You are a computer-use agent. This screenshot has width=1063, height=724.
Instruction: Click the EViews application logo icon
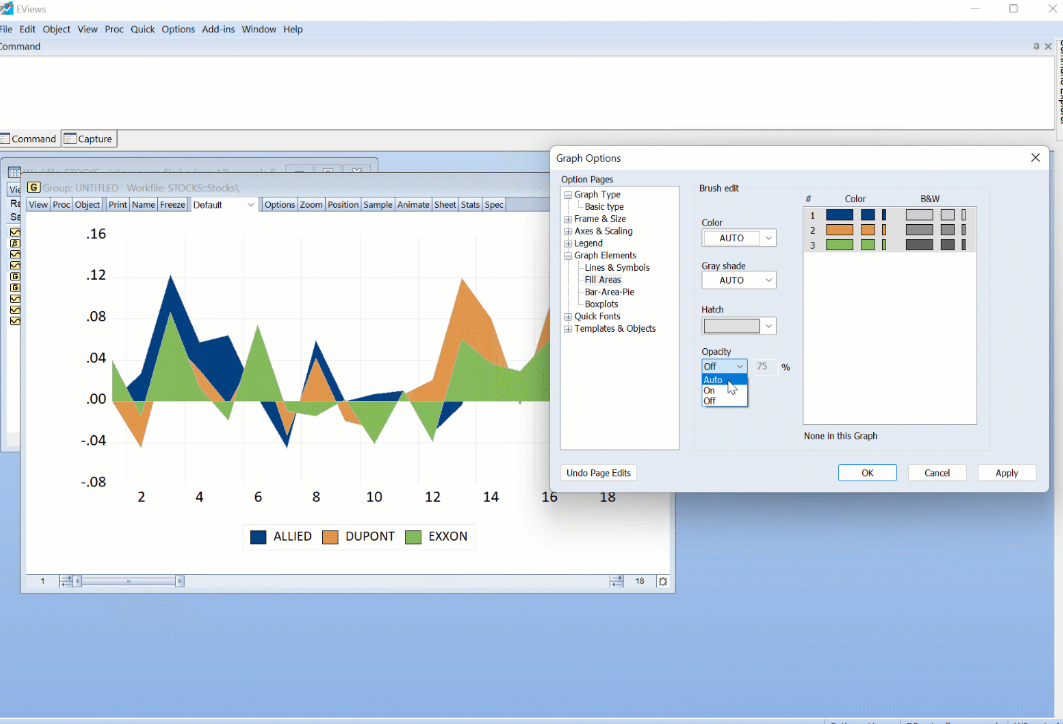click(6, 8)
